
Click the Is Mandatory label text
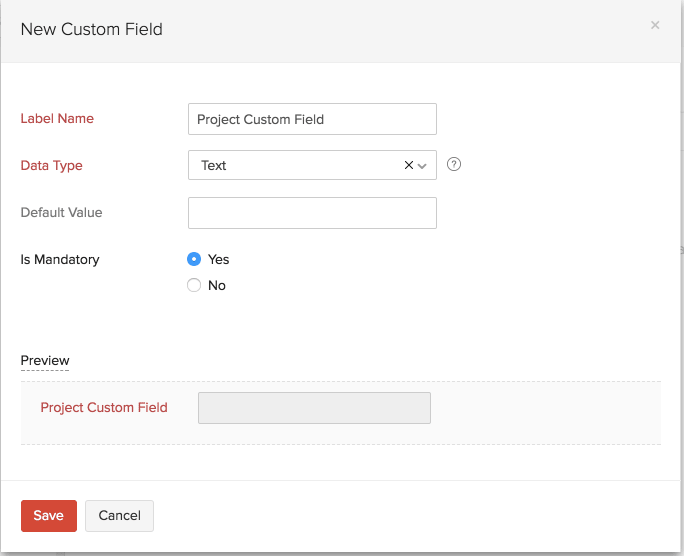(x=60, y=260)
